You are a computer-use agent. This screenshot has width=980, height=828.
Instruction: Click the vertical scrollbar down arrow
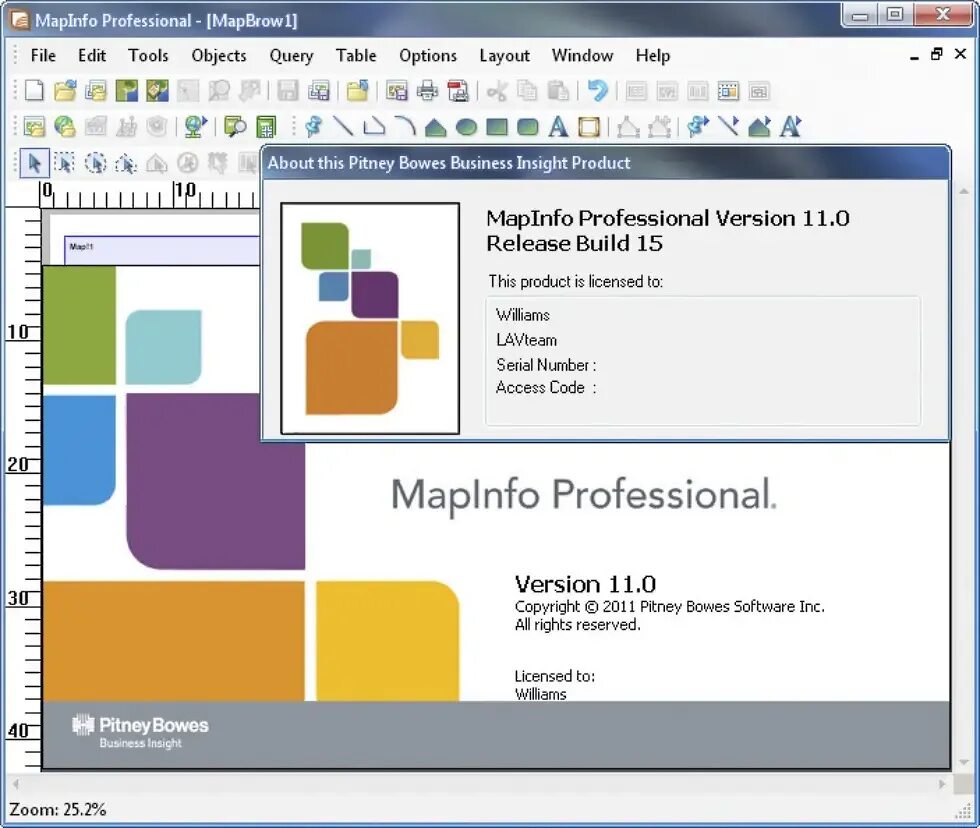(x=964, y=762)
